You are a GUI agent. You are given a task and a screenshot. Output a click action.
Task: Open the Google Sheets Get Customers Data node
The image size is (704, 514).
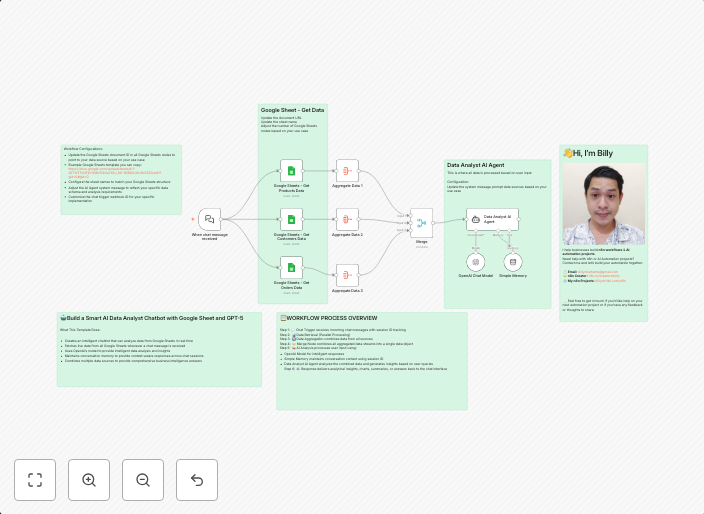tap(291, 220)
